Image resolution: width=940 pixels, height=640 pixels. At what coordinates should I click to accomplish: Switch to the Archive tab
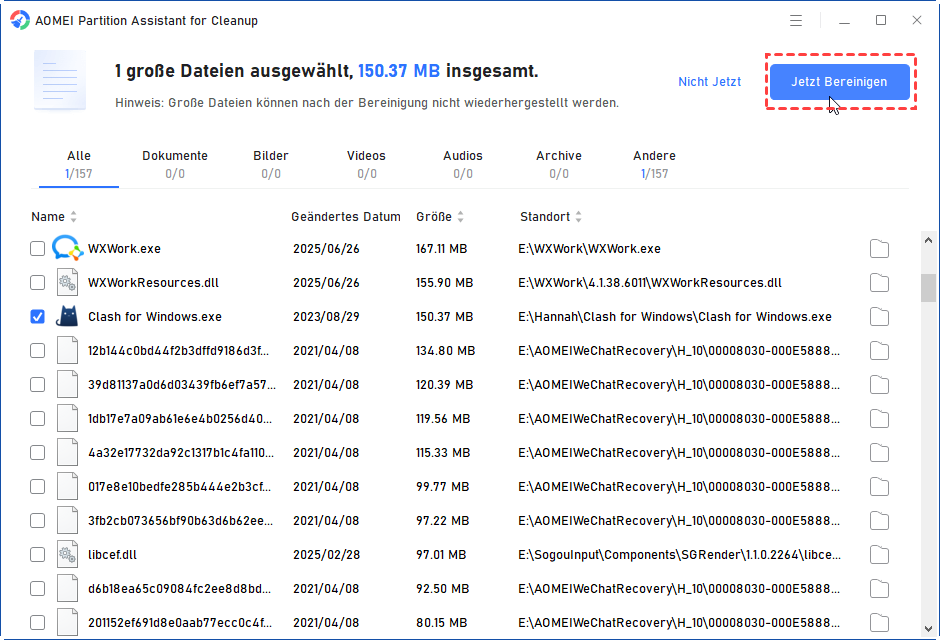click(559, 164)
